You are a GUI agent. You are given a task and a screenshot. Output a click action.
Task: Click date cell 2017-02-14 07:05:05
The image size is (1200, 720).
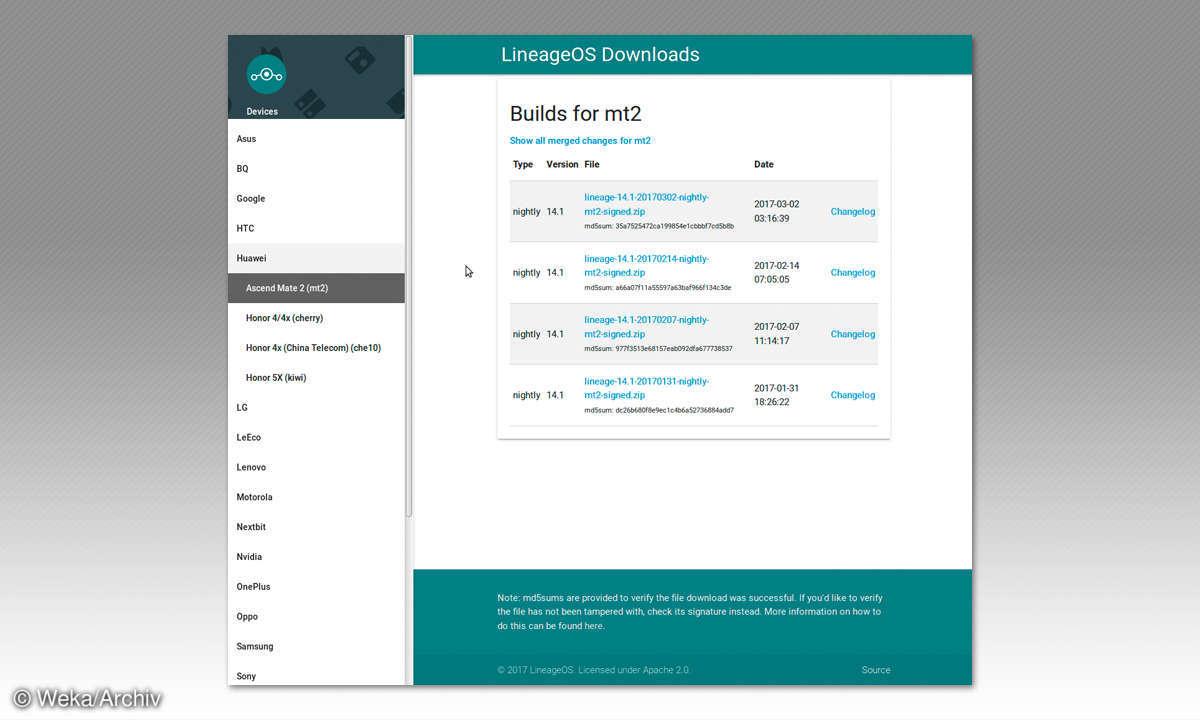pyautogui.click(x=777, y=272)
